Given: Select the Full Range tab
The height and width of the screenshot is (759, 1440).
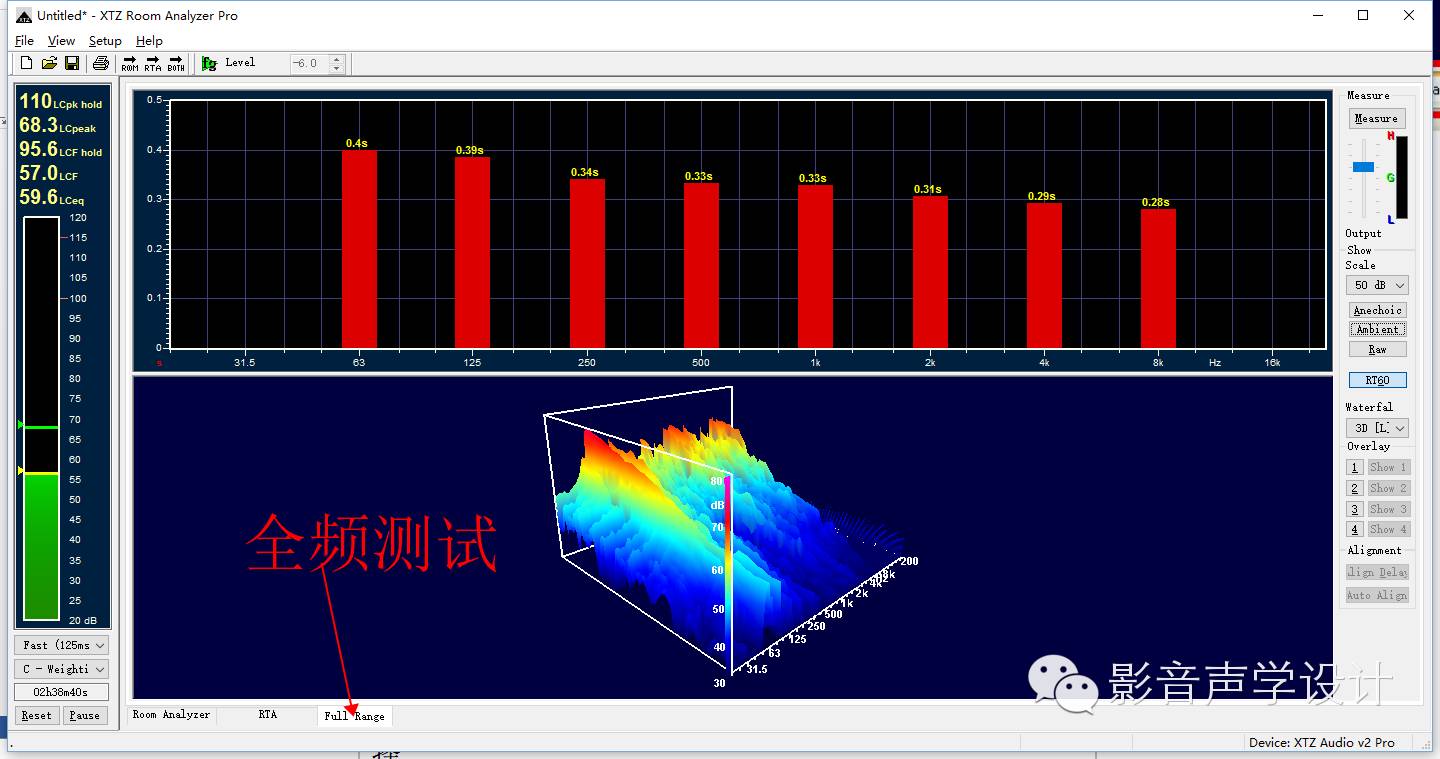Looking at the screenshot, I should click(355, 716).
